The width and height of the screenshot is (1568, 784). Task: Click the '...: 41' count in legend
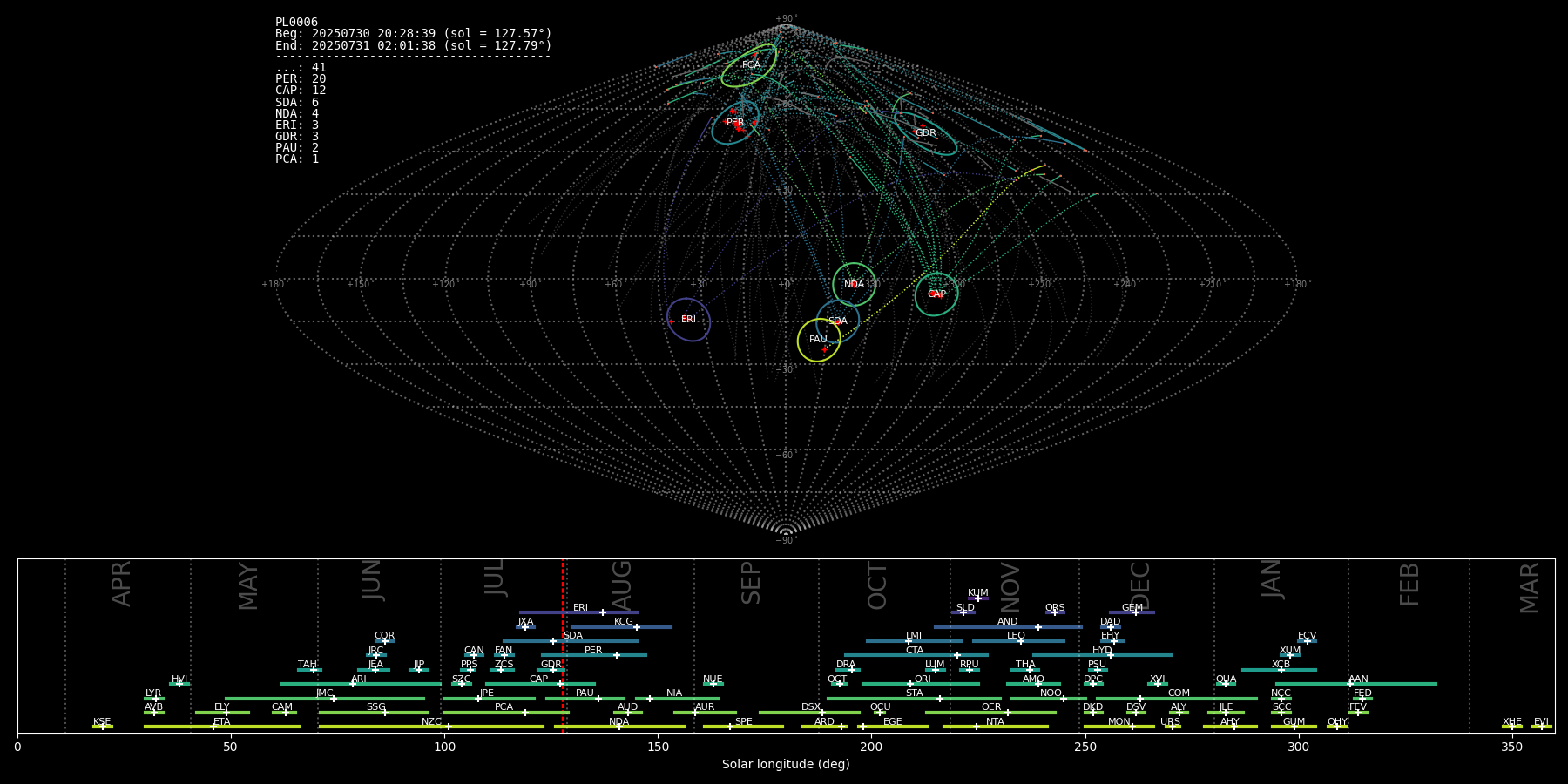coord(301,68)
